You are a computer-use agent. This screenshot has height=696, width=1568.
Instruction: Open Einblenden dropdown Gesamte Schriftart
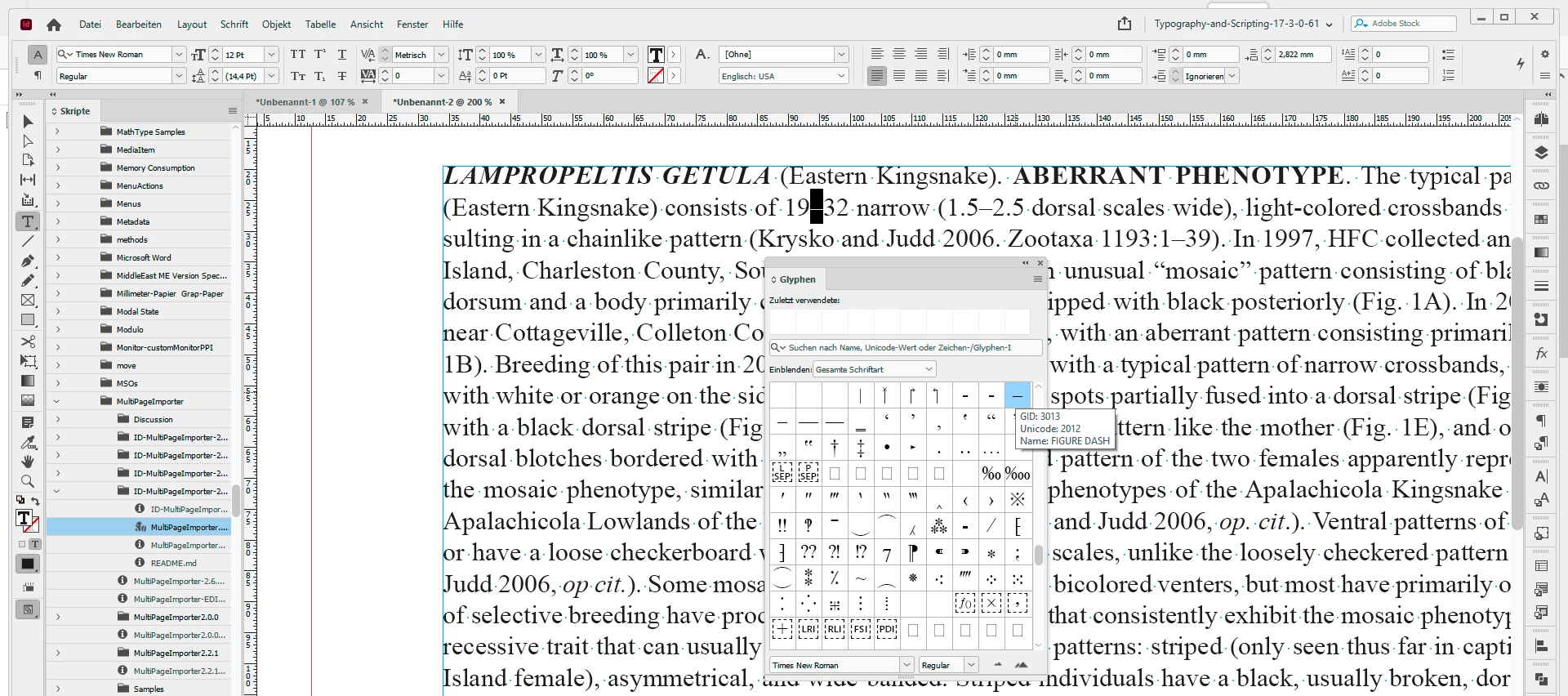(x=874, y=369)
